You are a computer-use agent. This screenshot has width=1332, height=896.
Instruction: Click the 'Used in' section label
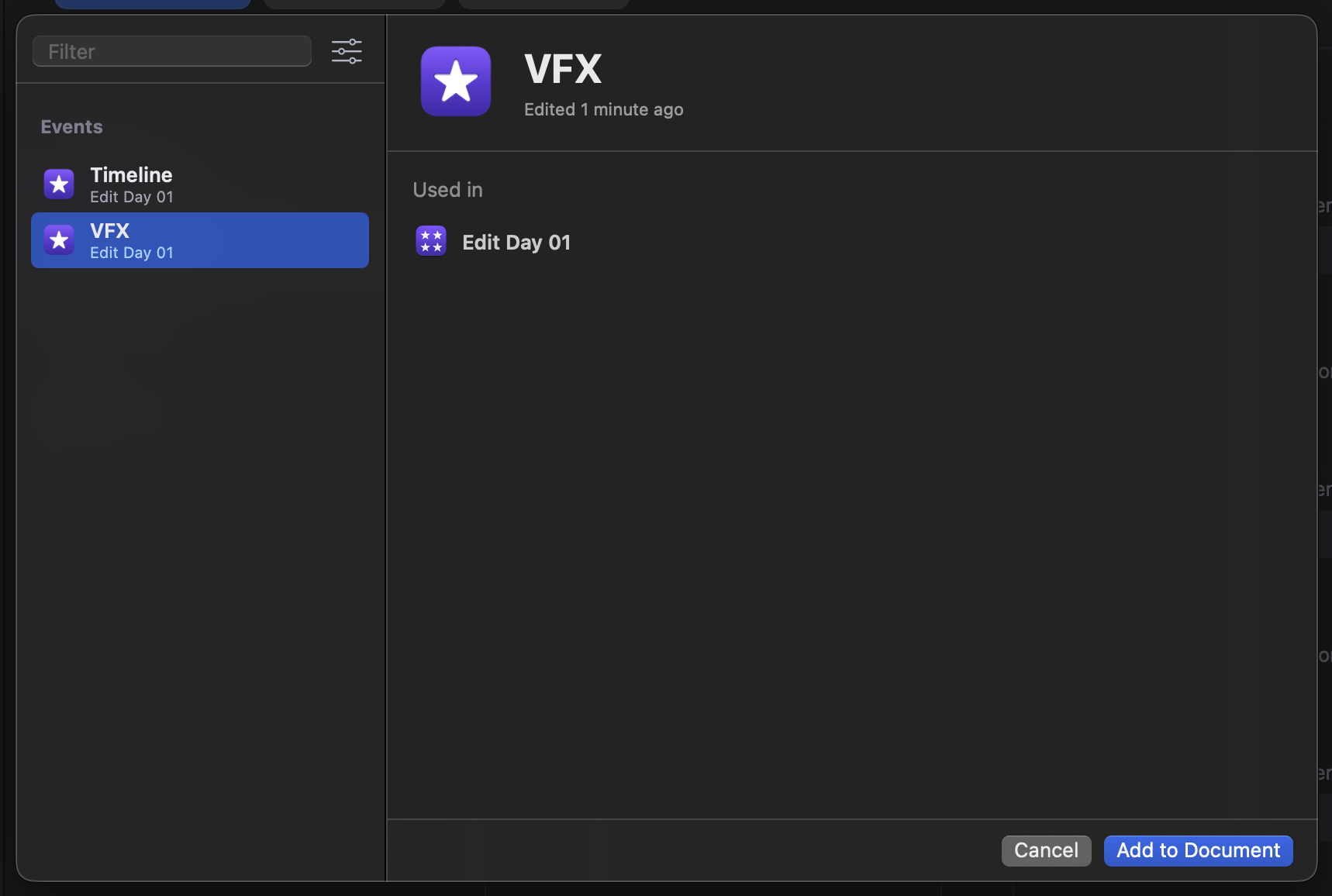(447, 190)
